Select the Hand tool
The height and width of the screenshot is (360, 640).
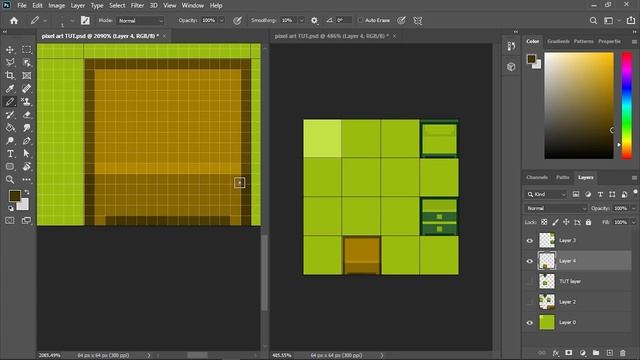pyautogui.click(x=27, y=167)
